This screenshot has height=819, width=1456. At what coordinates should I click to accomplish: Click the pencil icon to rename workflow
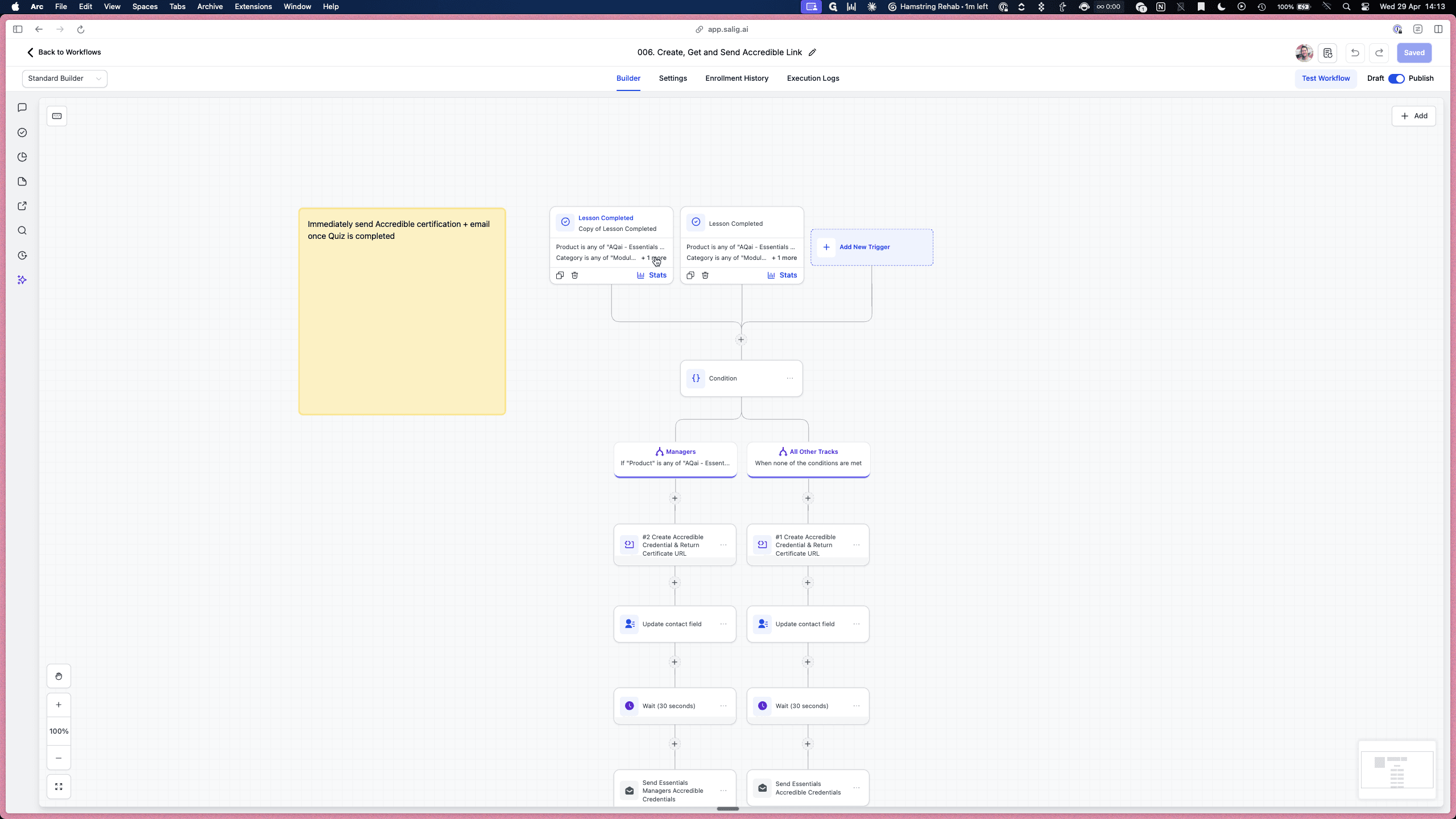(x=813, y=52)
